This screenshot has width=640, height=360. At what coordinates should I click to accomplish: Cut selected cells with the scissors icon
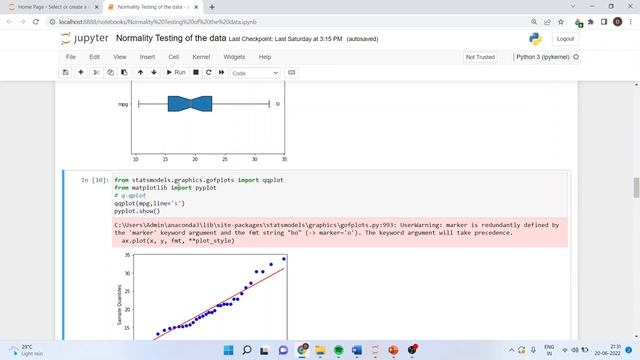96,73
